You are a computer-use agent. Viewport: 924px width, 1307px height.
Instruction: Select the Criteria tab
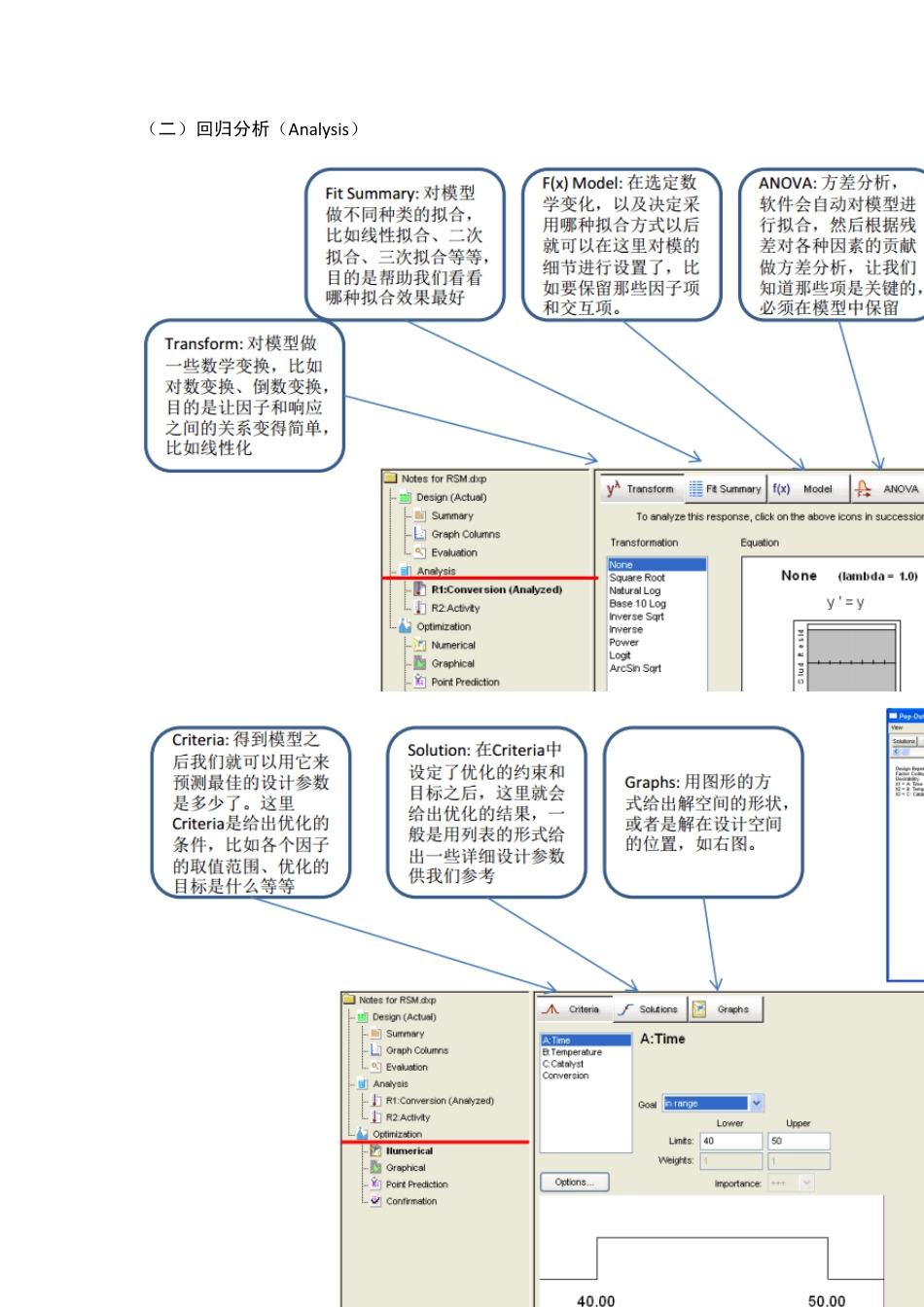point(573,1009)
